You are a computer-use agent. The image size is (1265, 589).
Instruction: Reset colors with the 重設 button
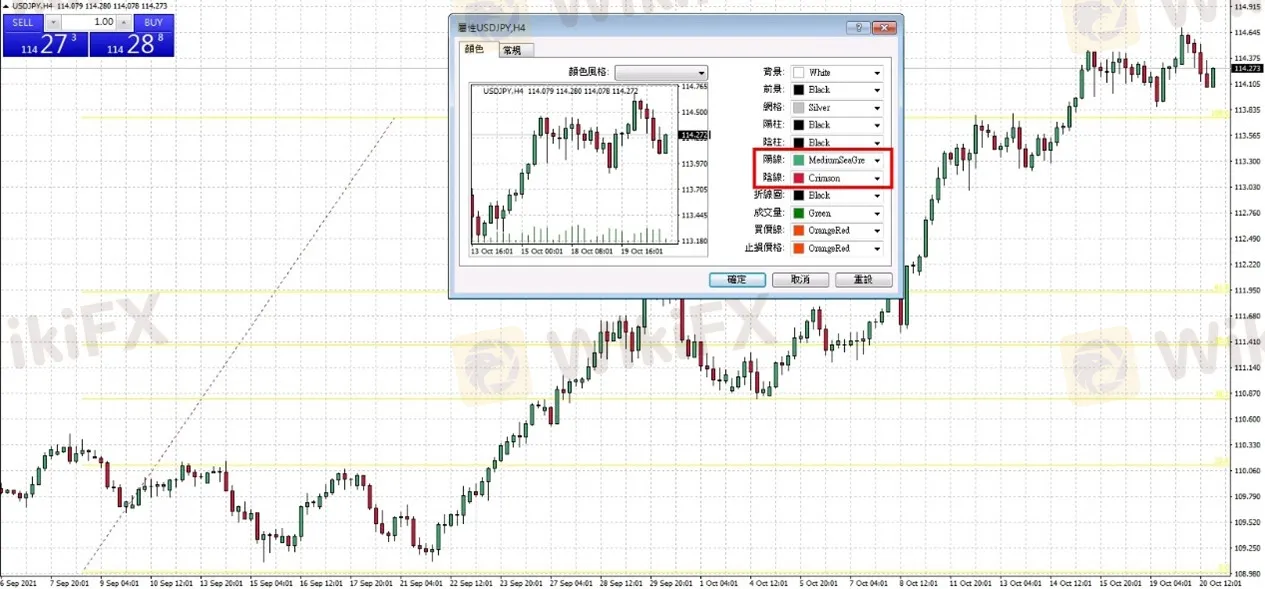863,280
